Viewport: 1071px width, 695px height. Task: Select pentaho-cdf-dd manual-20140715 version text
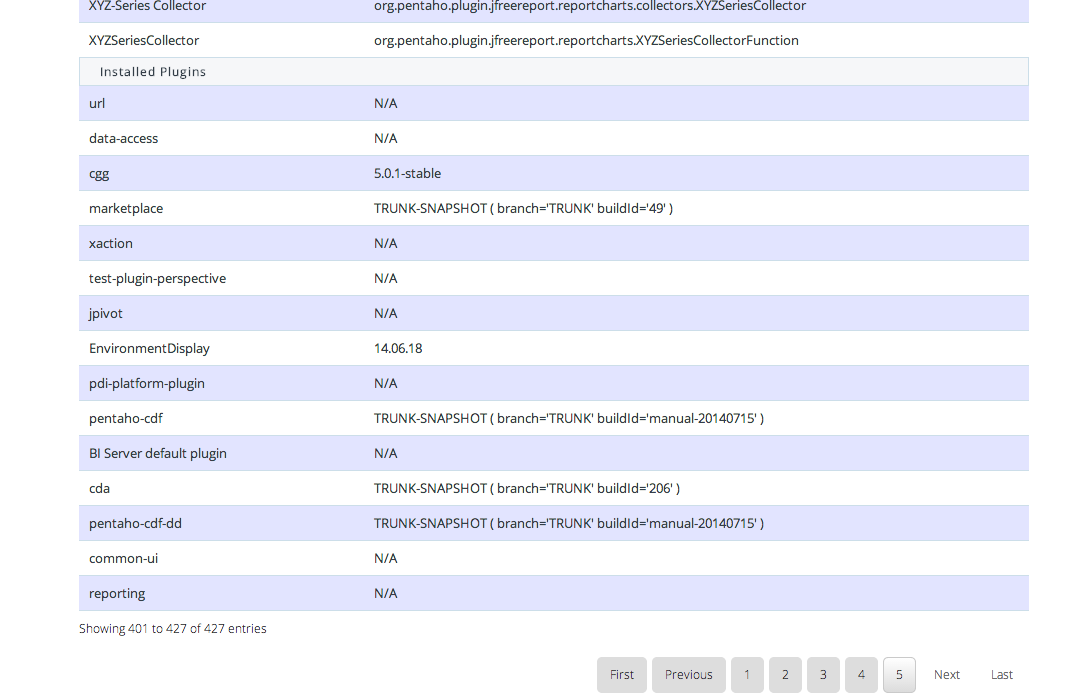click(569, 523)
